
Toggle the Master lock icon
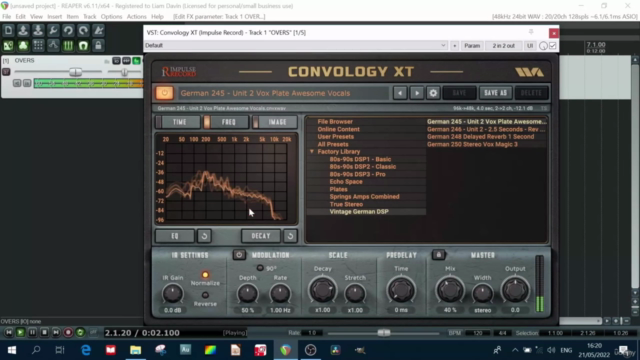pos(439,255)
